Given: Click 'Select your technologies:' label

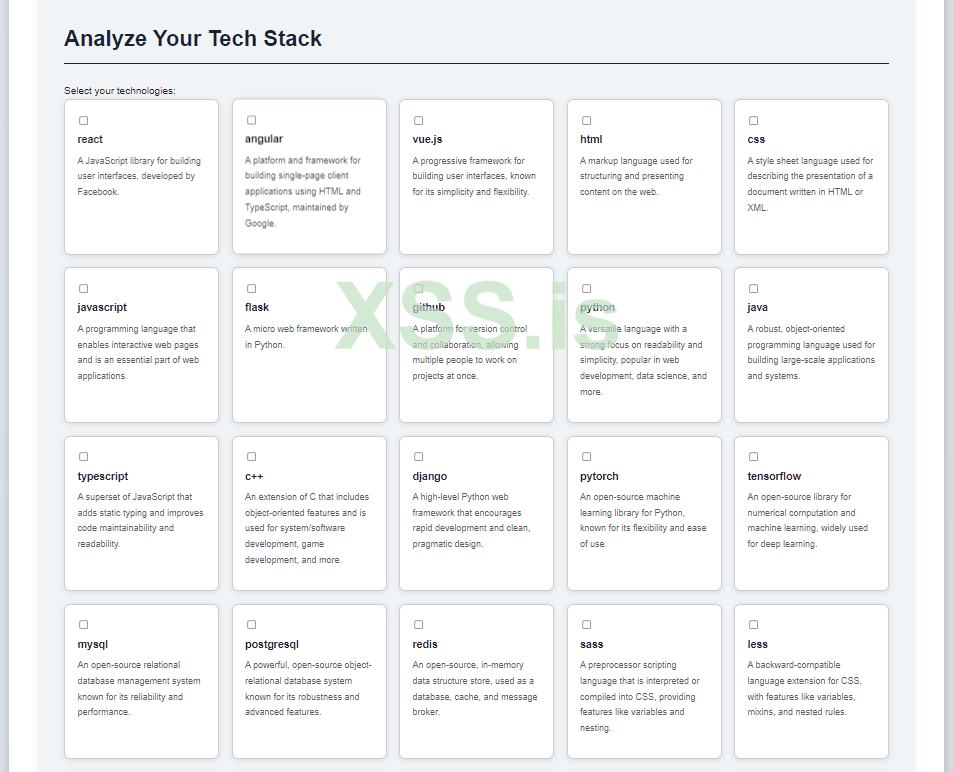Looking at the screenshot, I should point(120,91).
